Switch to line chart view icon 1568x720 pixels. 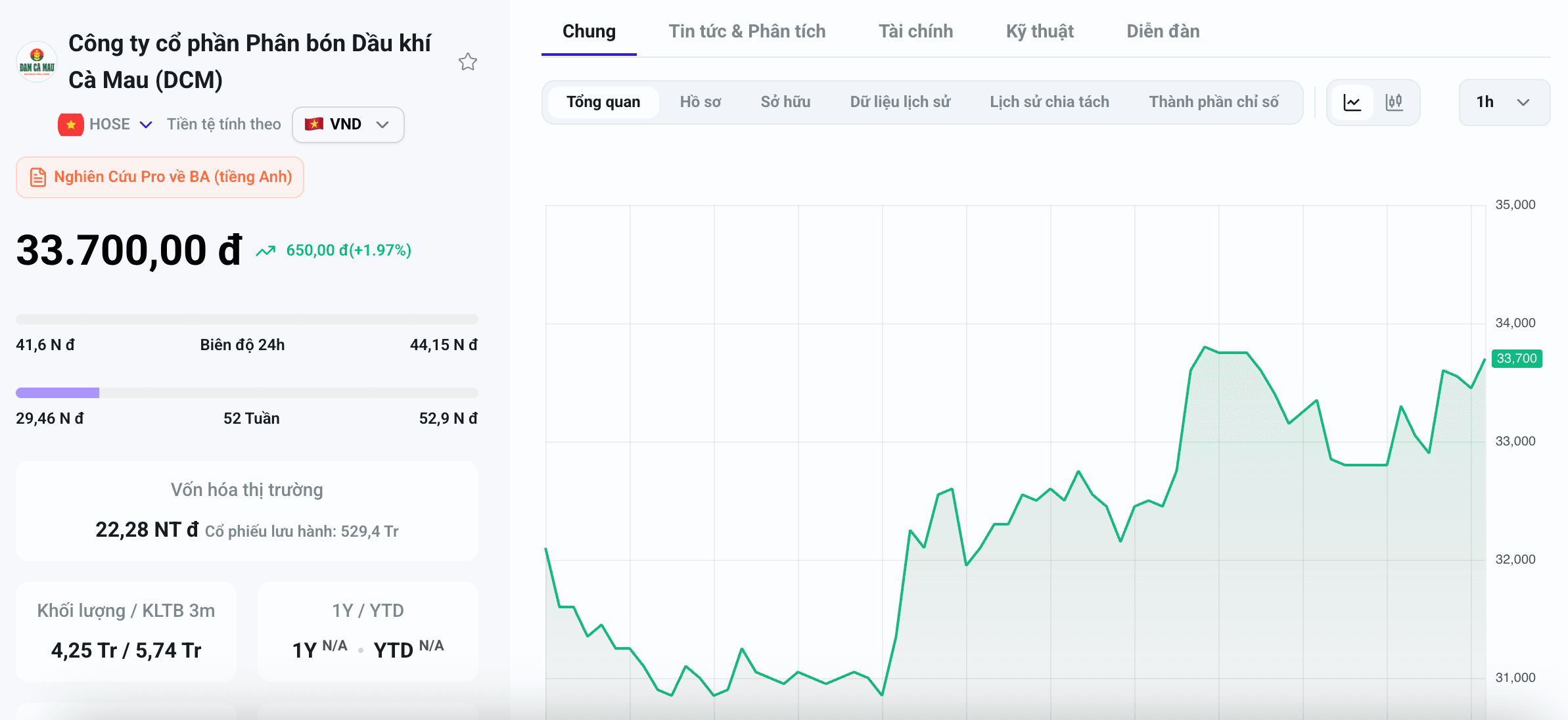click(1352, 102)
